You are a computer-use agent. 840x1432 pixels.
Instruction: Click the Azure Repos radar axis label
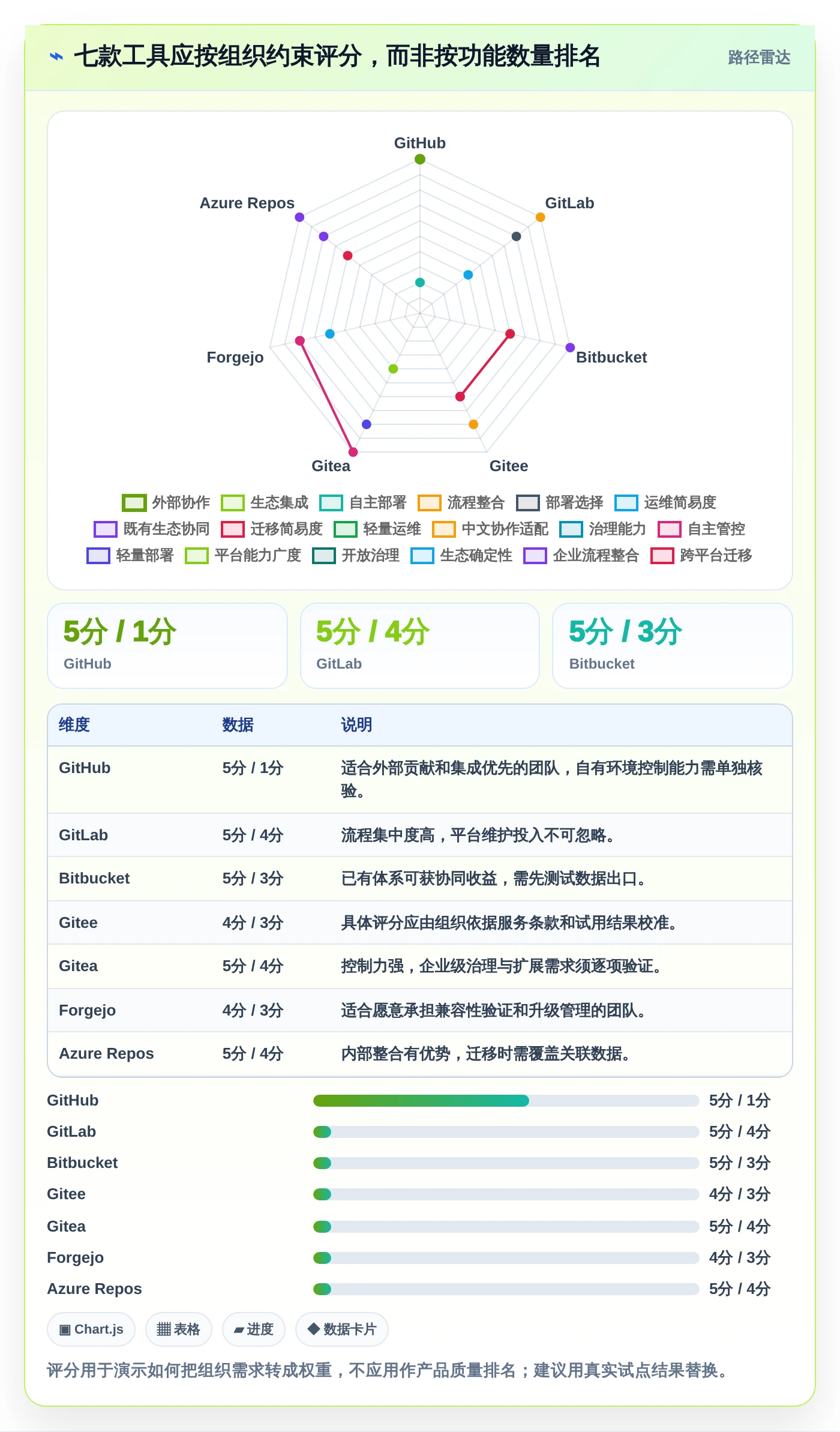[247, 203]
